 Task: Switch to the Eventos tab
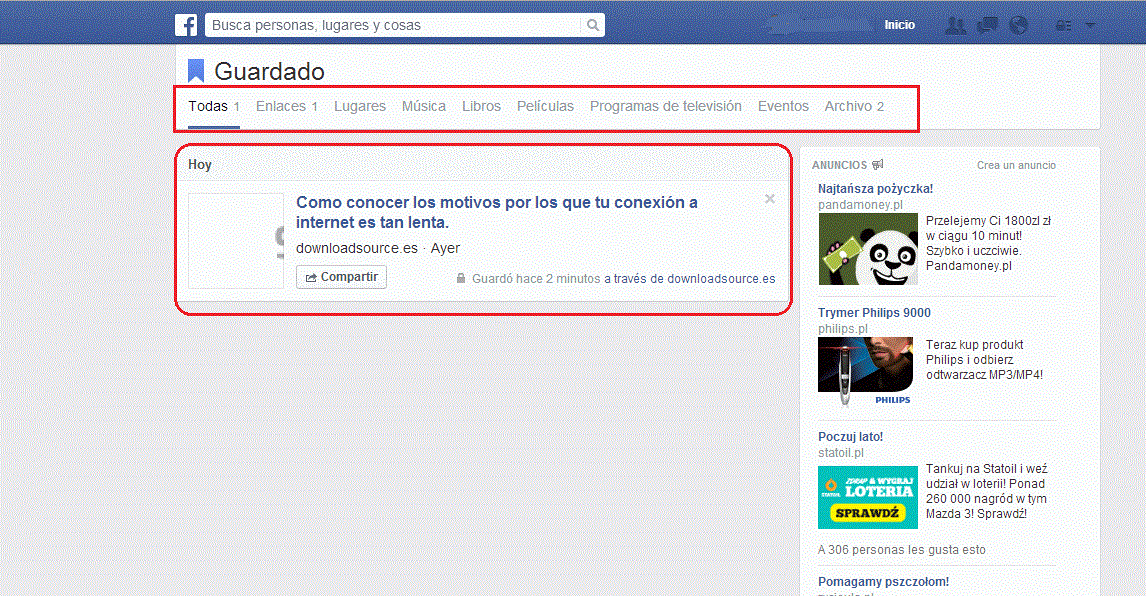[x=783, y=107]
